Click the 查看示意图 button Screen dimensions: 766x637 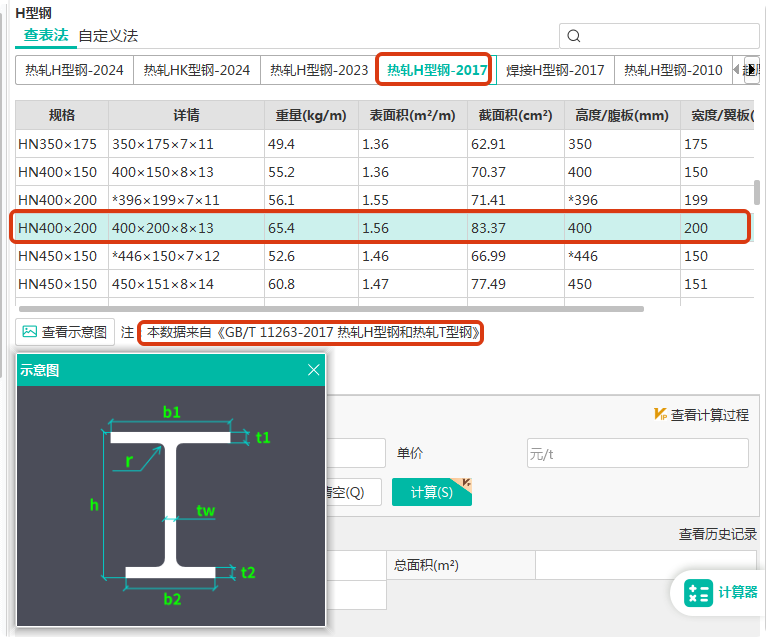[x=65, y=332]
